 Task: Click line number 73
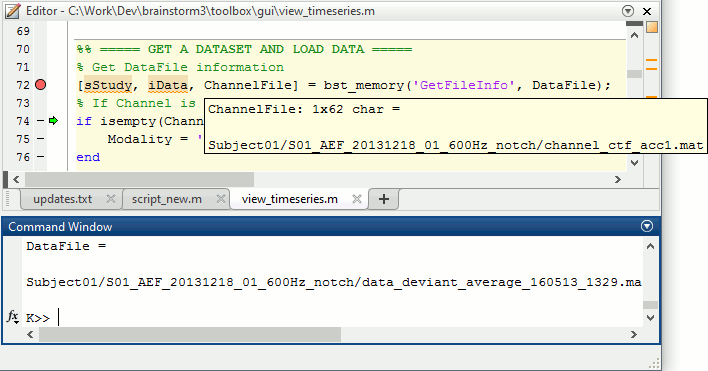point(23,103)
